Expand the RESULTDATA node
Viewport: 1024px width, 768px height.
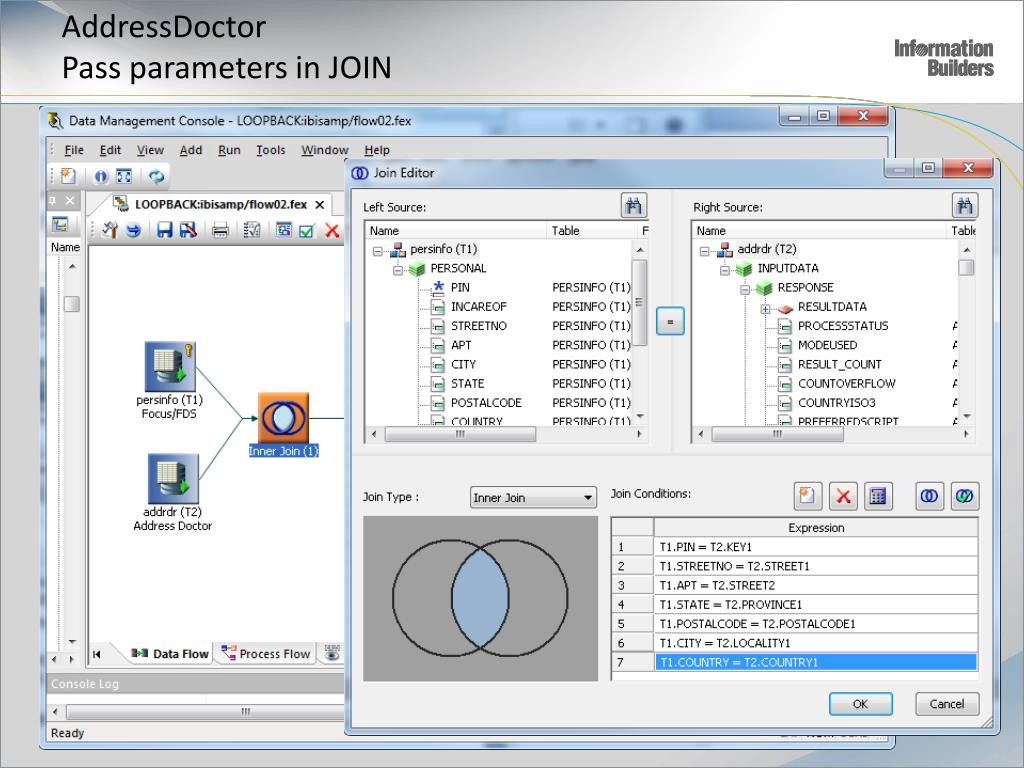coord(765,309)
